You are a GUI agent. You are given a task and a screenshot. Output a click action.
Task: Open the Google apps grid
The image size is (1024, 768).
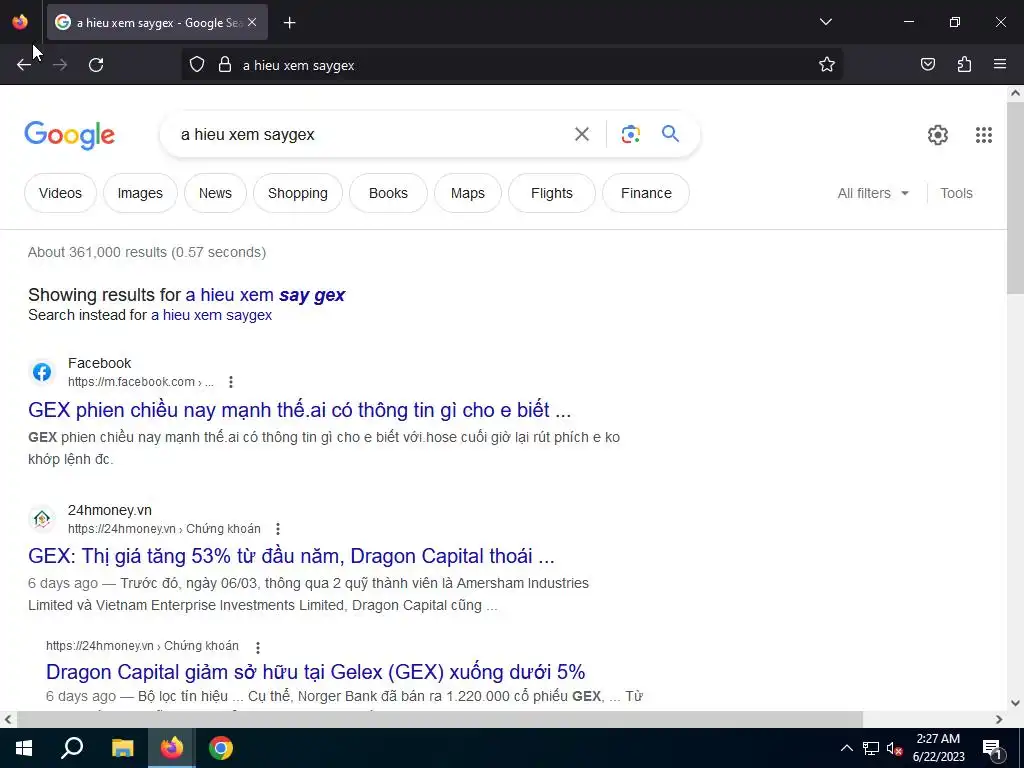coord(984,135)
